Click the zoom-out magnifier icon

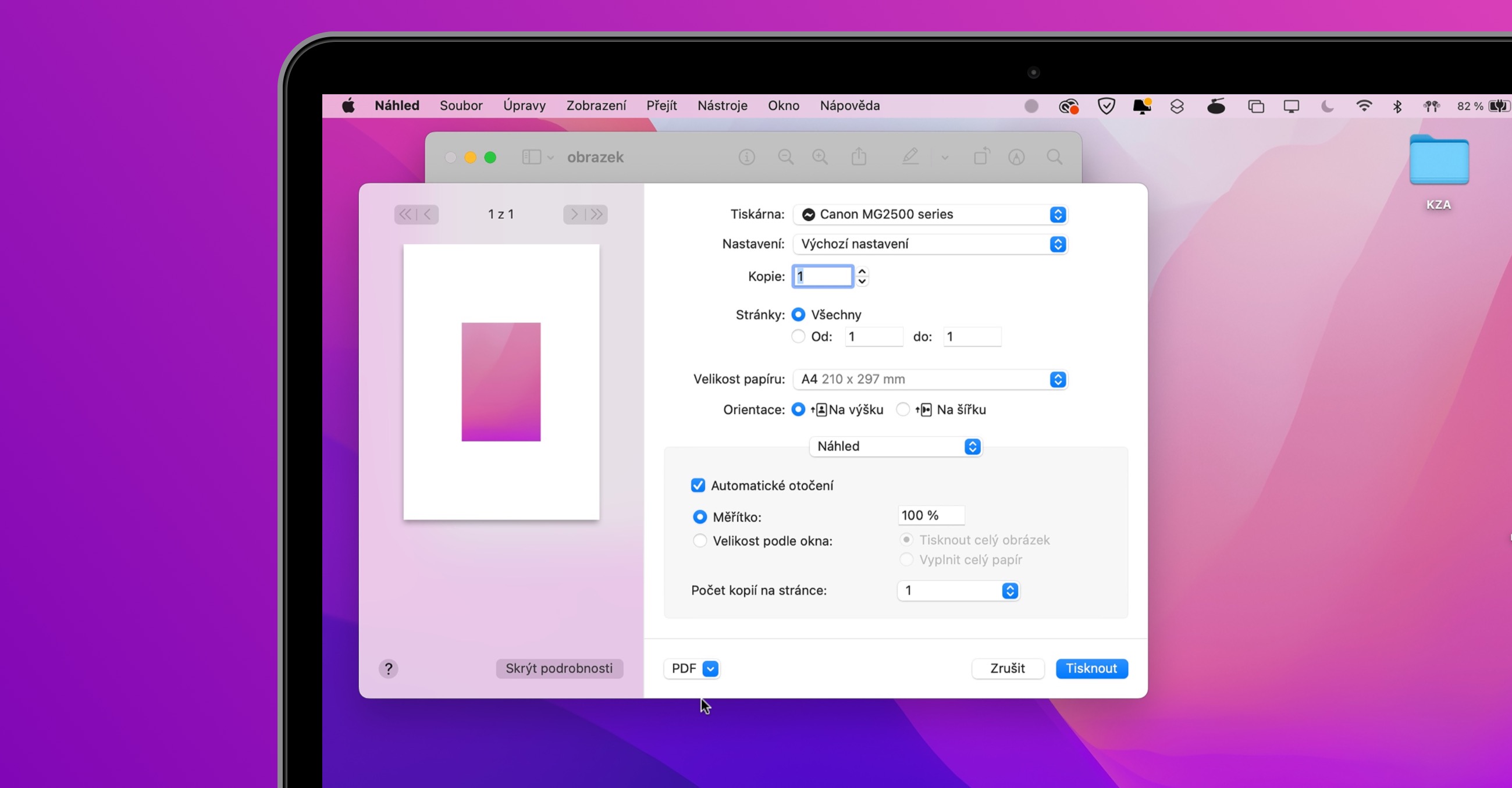click(786, 156)
